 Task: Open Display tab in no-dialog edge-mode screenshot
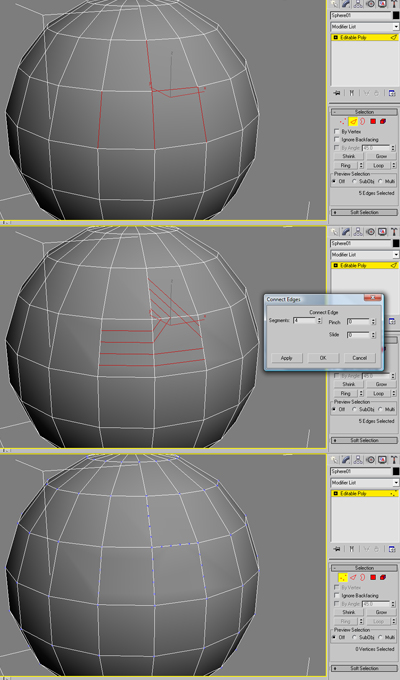point(382,4)
